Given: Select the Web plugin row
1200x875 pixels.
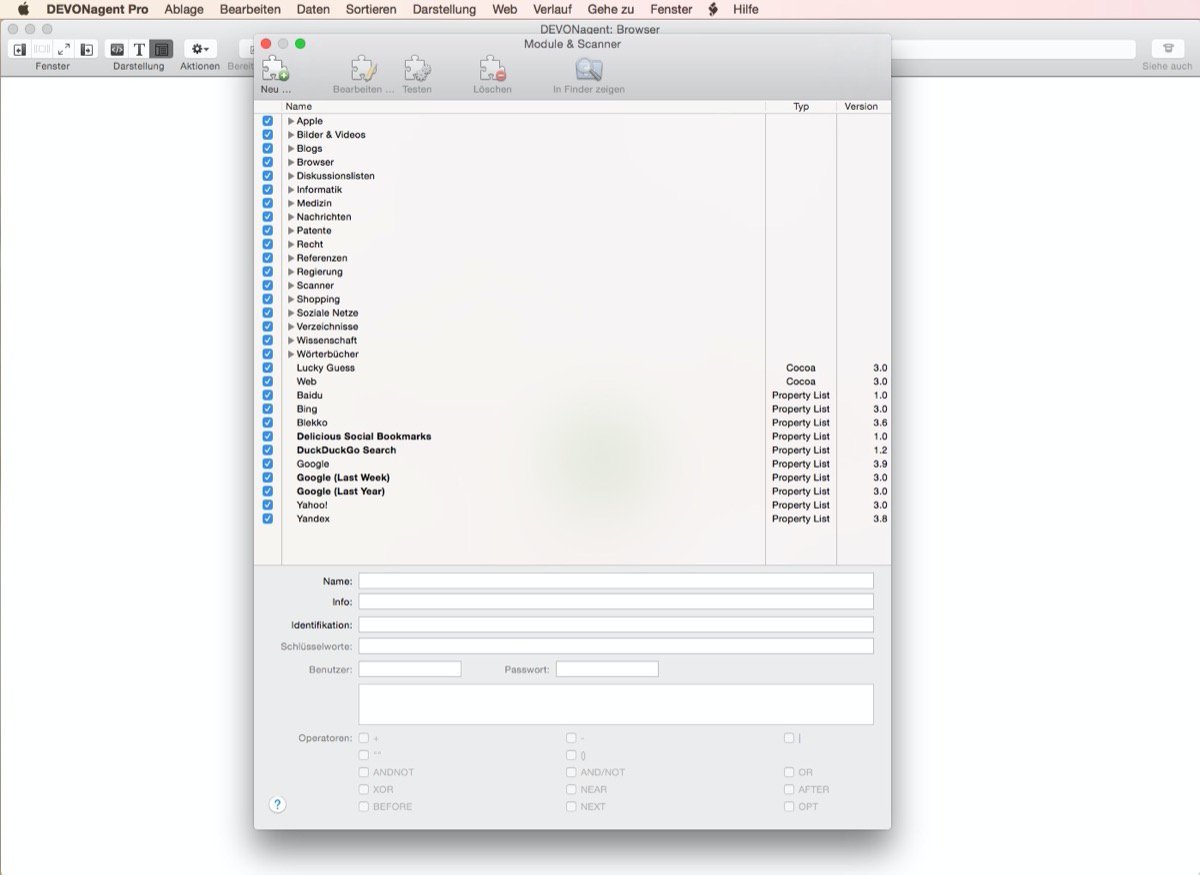Looking at the screenshot, I should point(572,382).
